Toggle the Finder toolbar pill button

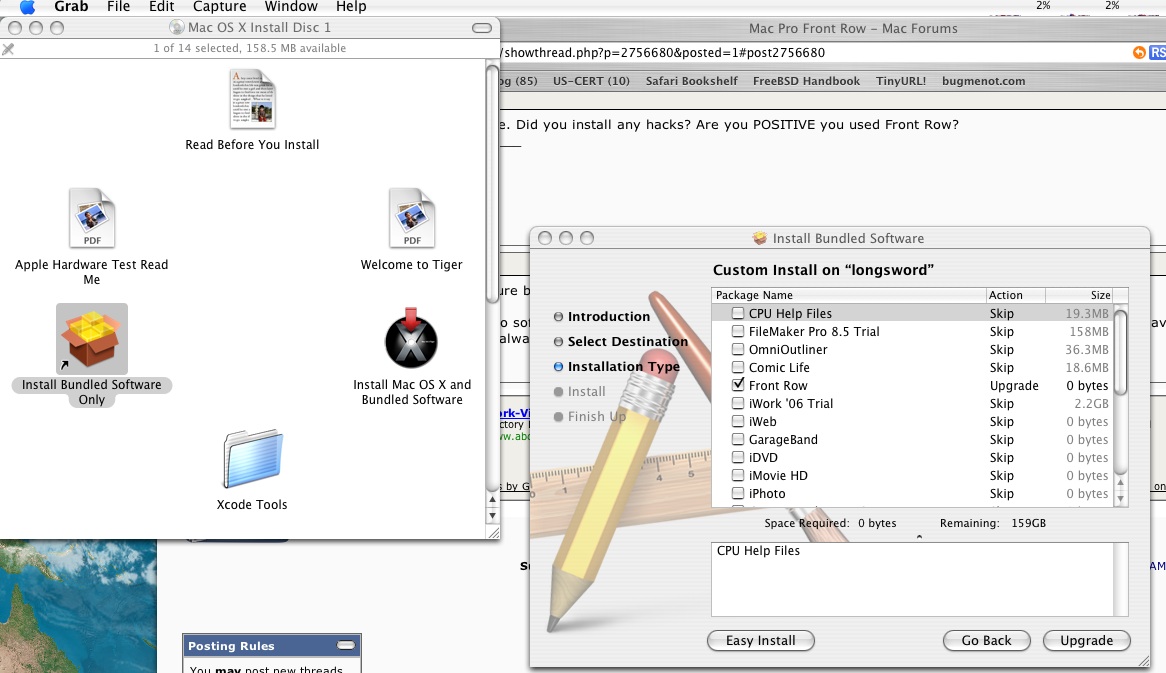(x=482, y=28)
